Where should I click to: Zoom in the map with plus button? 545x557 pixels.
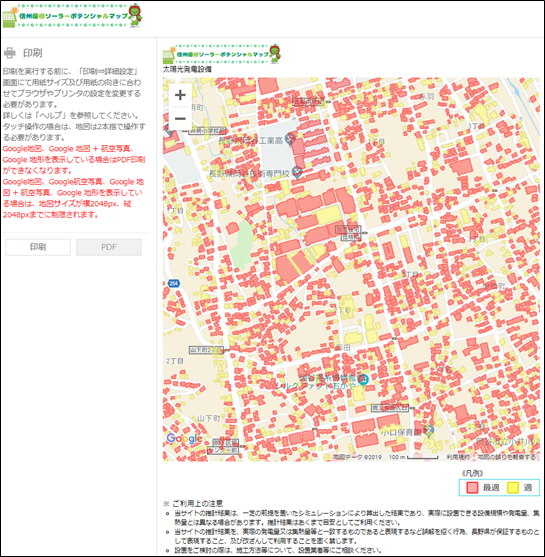click(180, 95)
